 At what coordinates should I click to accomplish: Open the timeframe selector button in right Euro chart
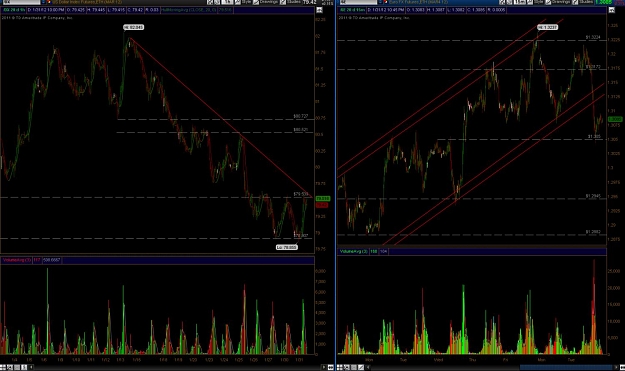click(x=520, y=2)
